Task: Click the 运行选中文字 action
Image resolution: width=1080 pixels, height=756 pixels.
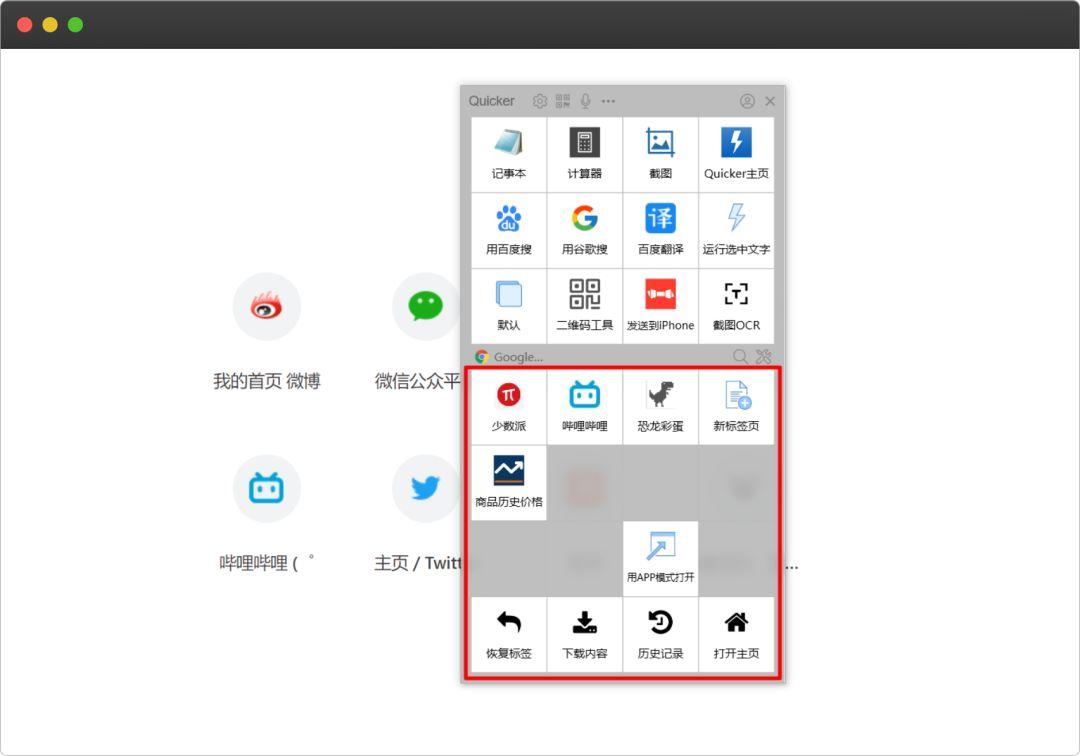Action: point(736,231)
